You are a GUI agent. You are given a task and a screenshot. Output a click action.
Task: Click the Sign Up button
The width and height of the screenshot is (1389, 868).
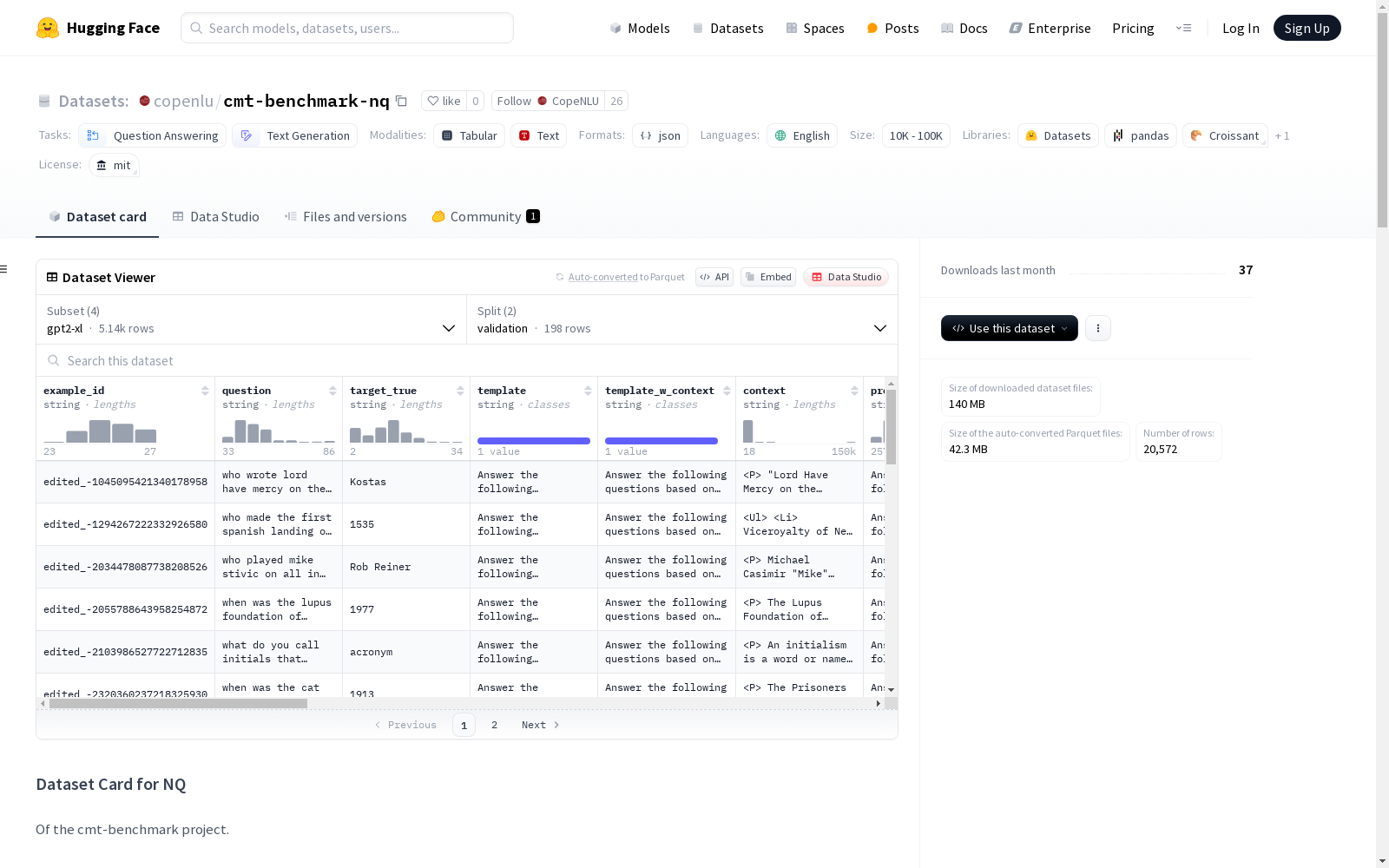coord(1307,28)
